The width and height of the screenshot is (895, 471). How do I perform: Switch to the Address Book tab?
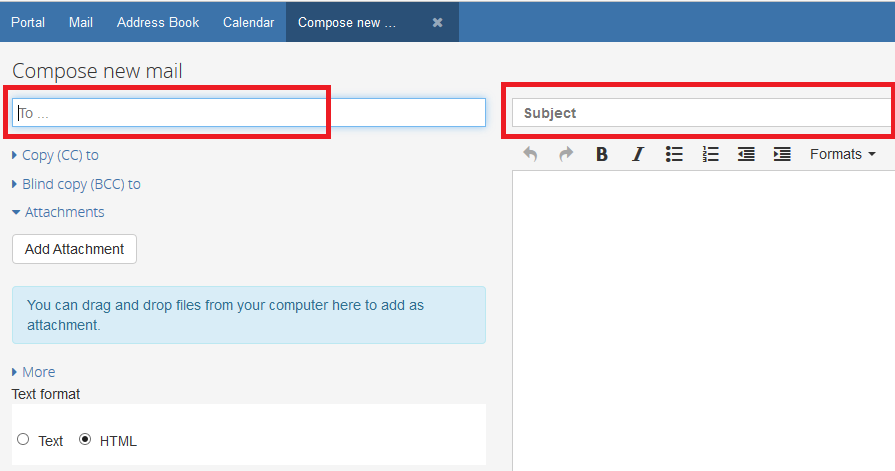tap(158, 22)
